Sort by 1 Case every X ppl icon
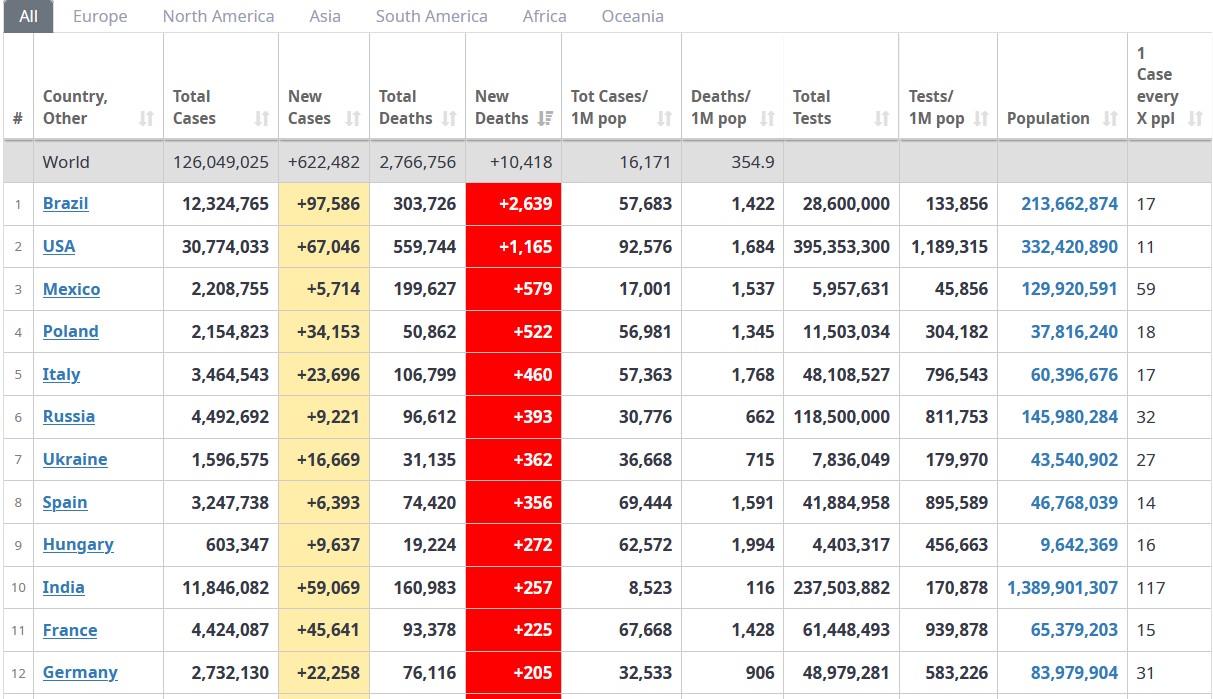 tap(1195, 118)
